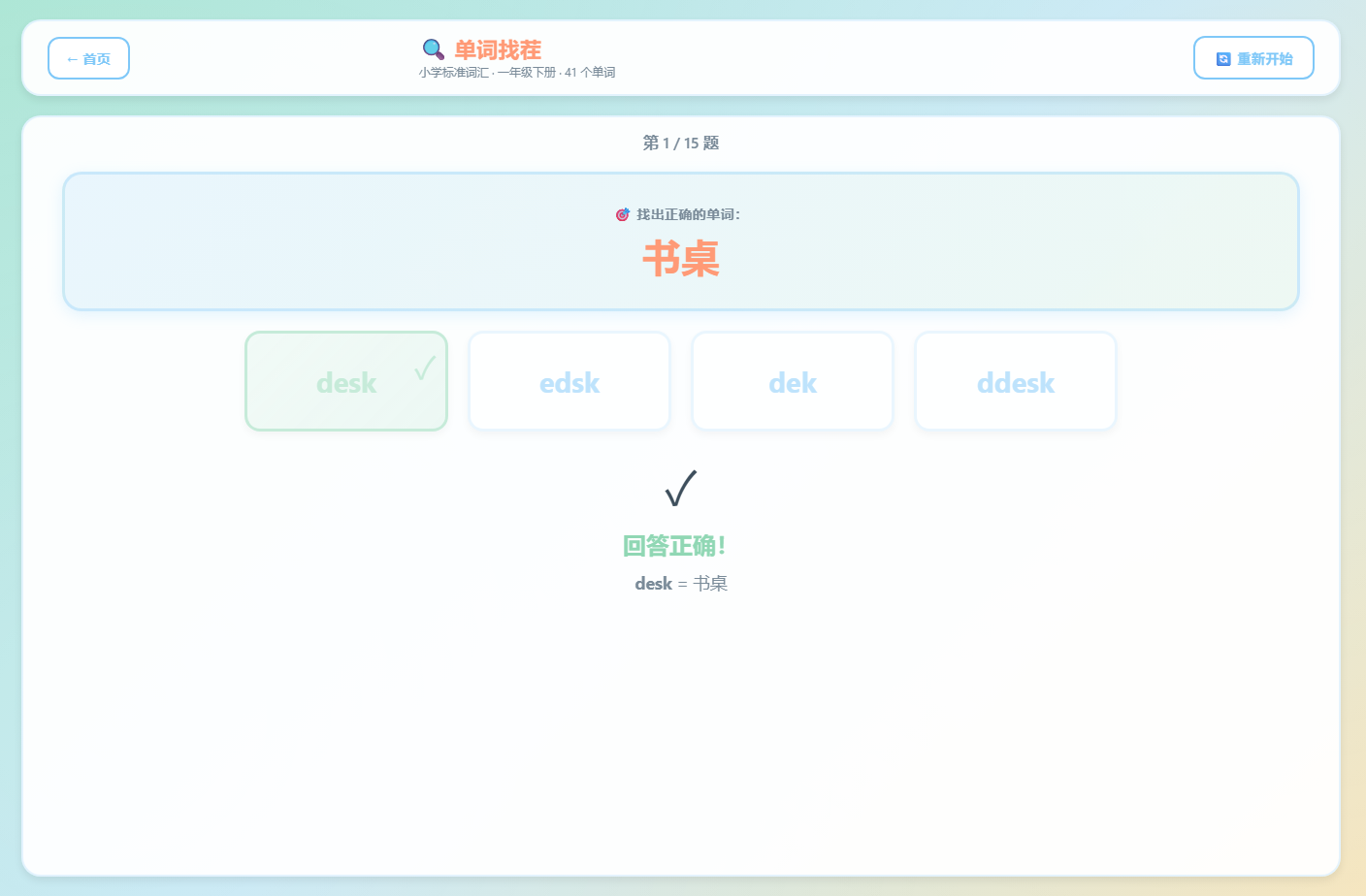Screen dimensions: 1366x896
Task: Click the small checkmark on the desk card
Action: (x=425, y=368)
